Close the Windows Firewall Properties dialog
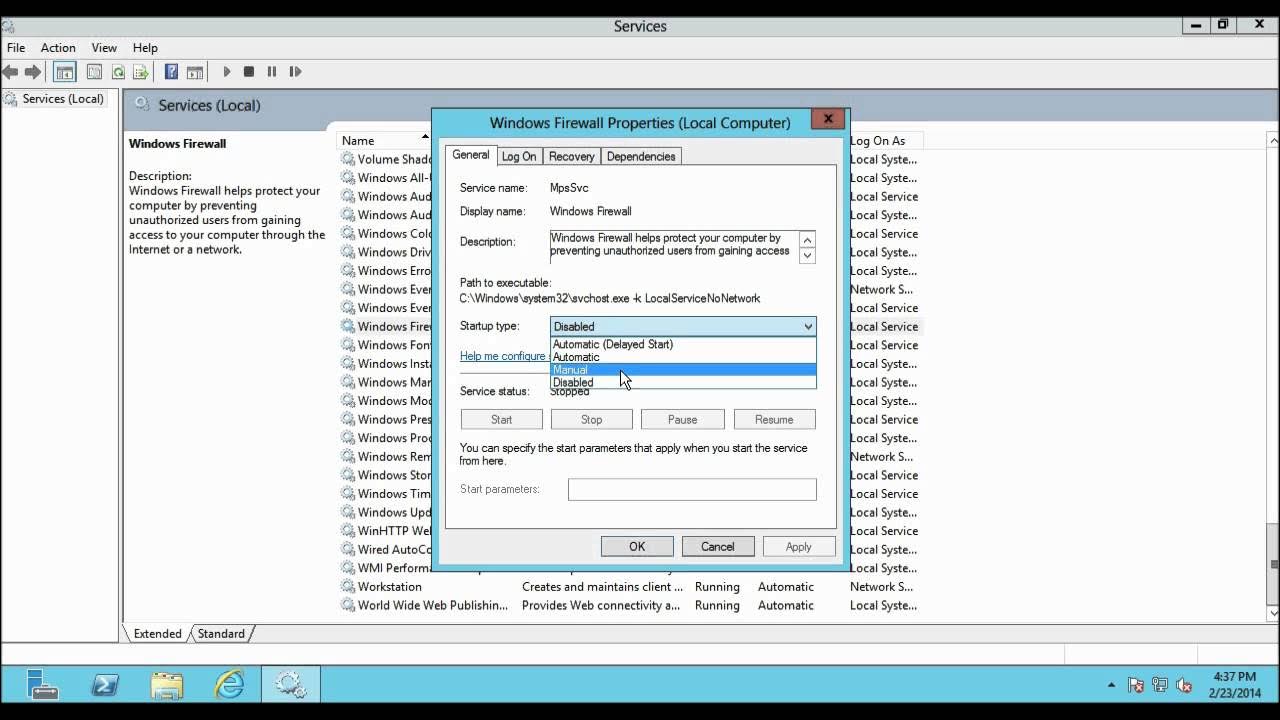 828,119
